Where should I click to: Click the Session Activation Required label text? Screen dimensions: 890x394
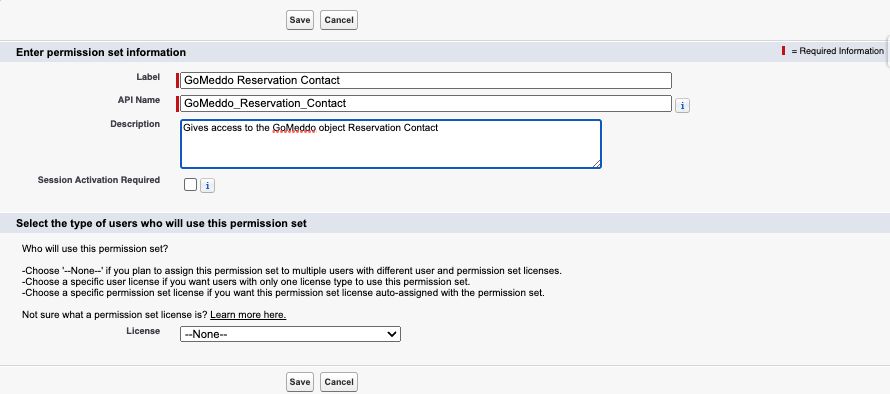(x=99, y=180)
